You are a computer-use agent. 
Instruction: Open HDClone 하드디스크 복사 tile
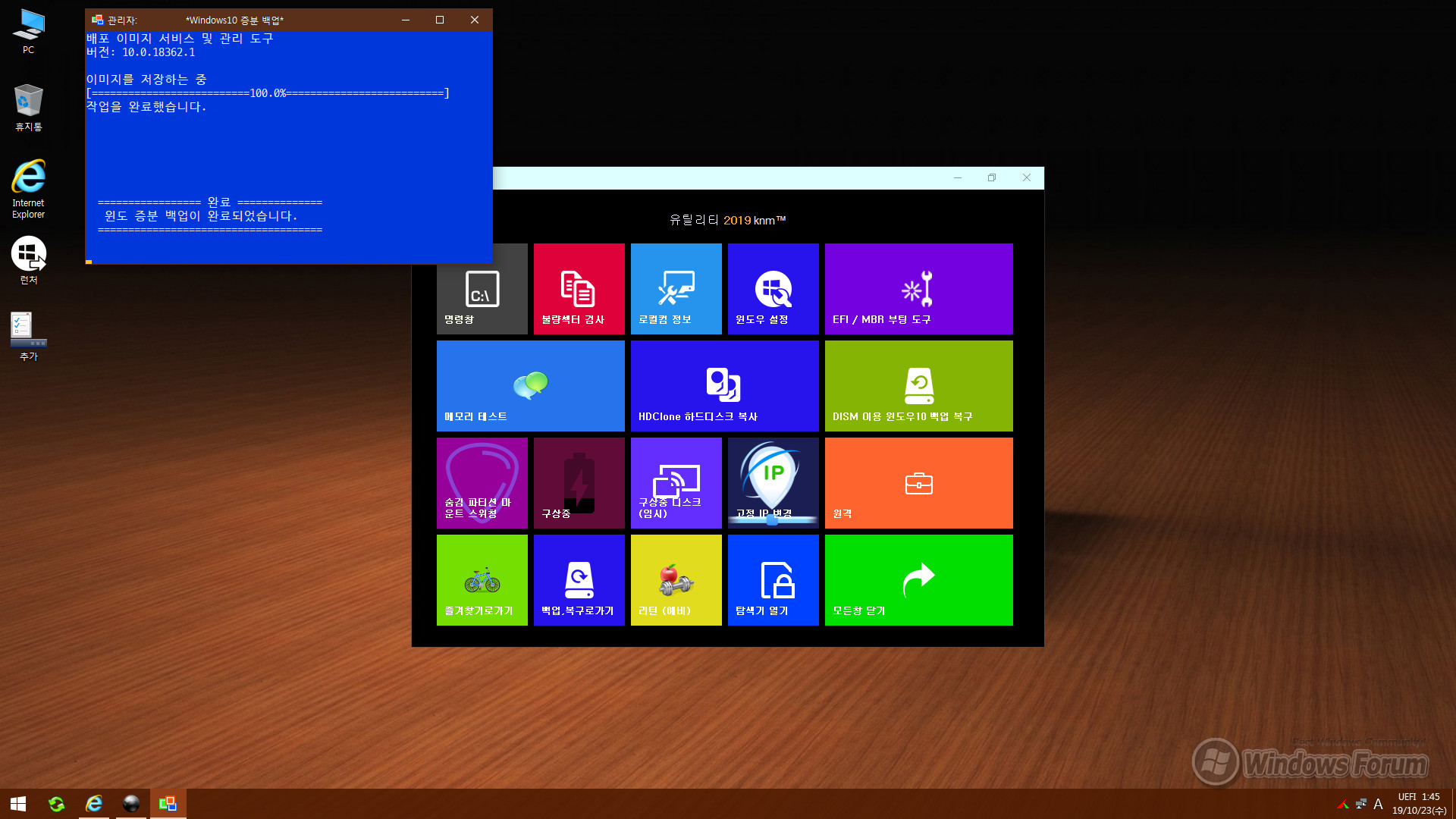pyautogui.click(x=724, y=386)
